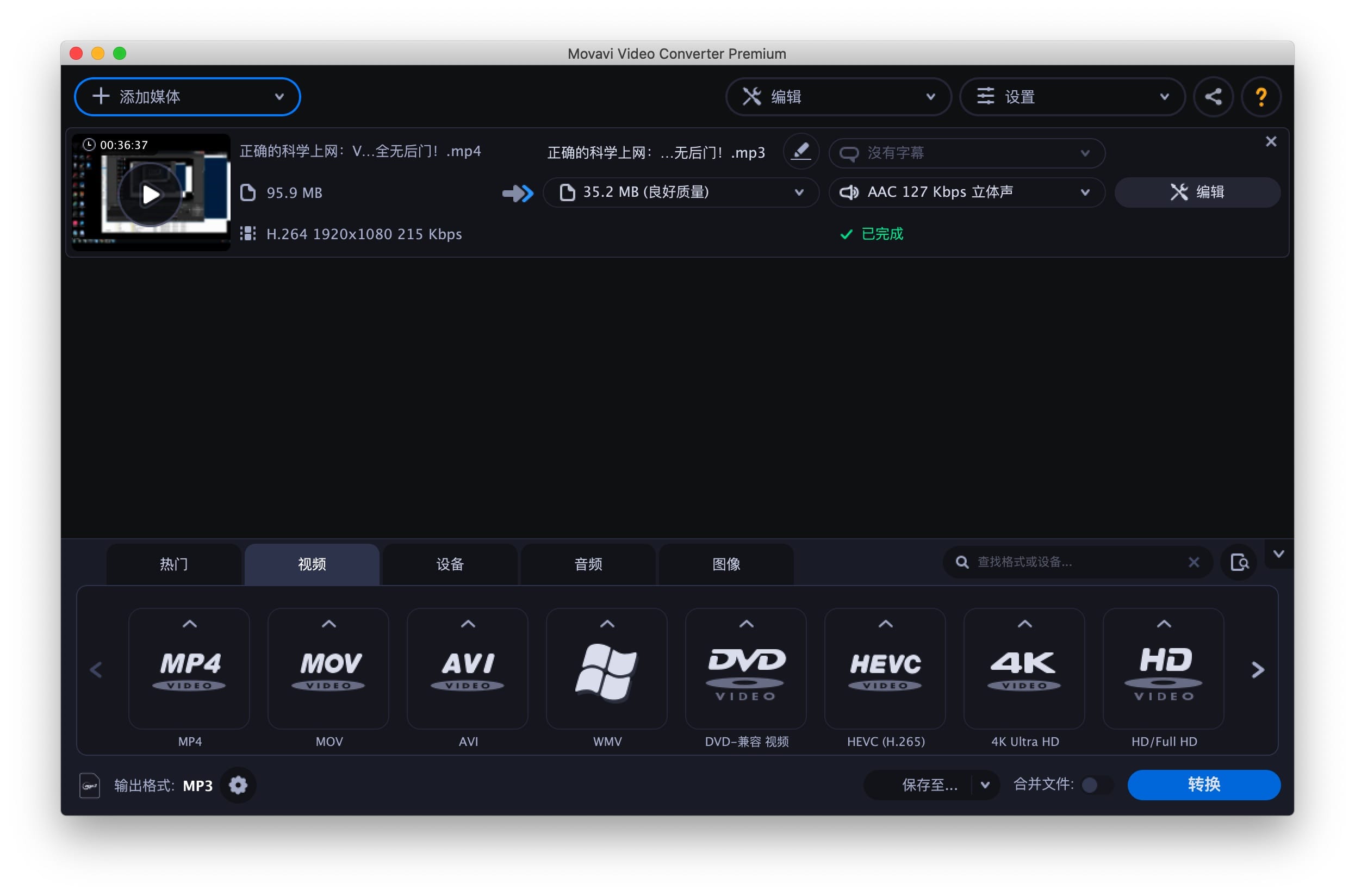This screenshot has height=896, width=1355.
Task: Expand MP4 presets with the chevron
Action: [x=190, y=624]
